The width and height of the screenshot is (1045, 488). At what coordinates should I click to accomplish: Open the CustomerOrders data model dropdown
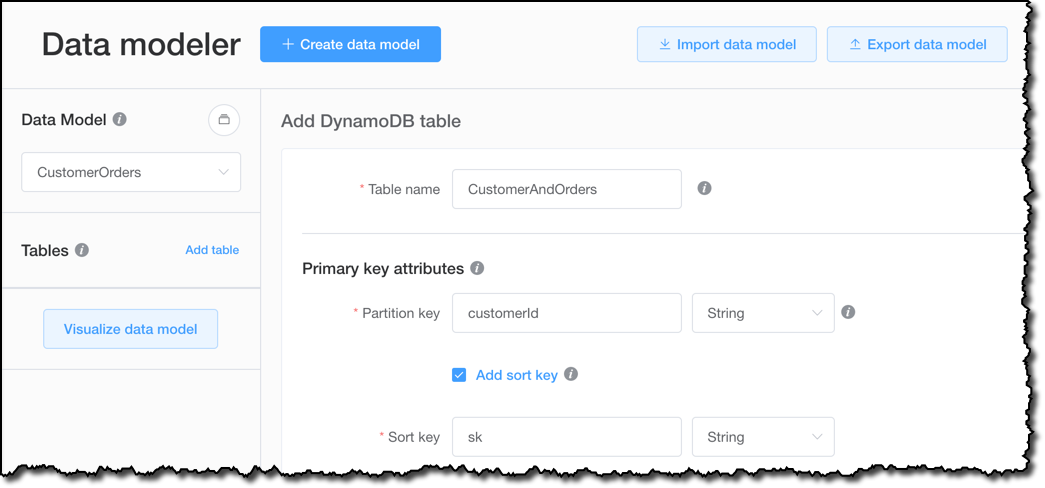click(x=131, y=172)
